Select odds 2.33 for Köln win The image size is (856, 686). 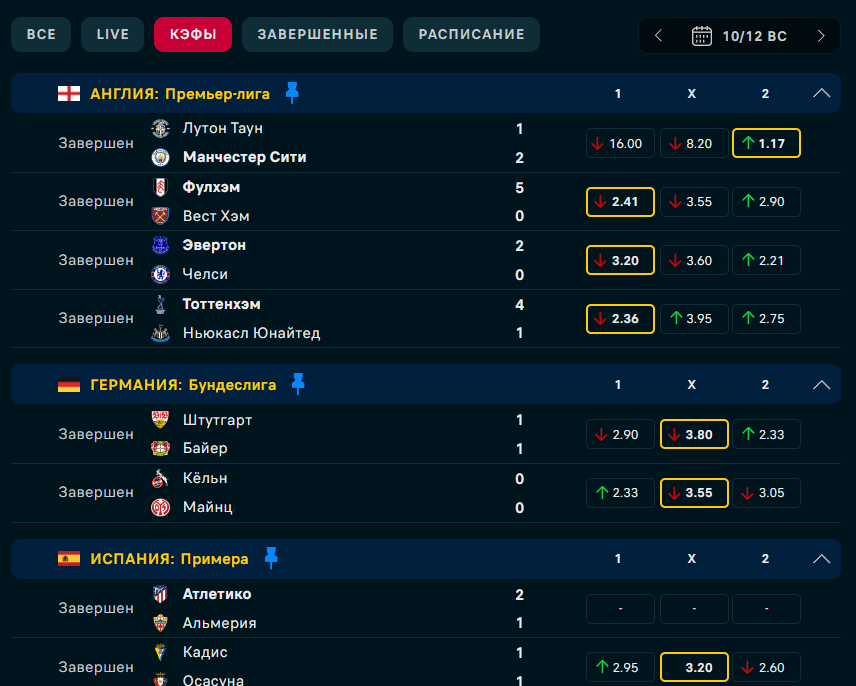pos(620,493)
